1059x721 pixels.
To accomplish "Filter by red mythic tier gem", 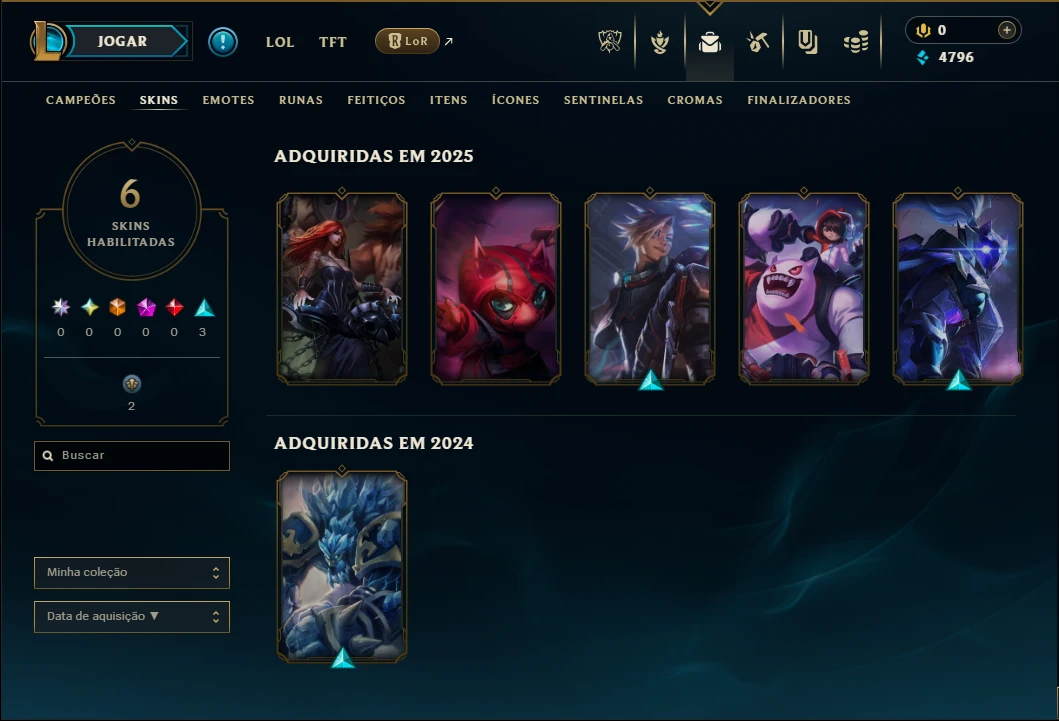I will tap(175, 308).
